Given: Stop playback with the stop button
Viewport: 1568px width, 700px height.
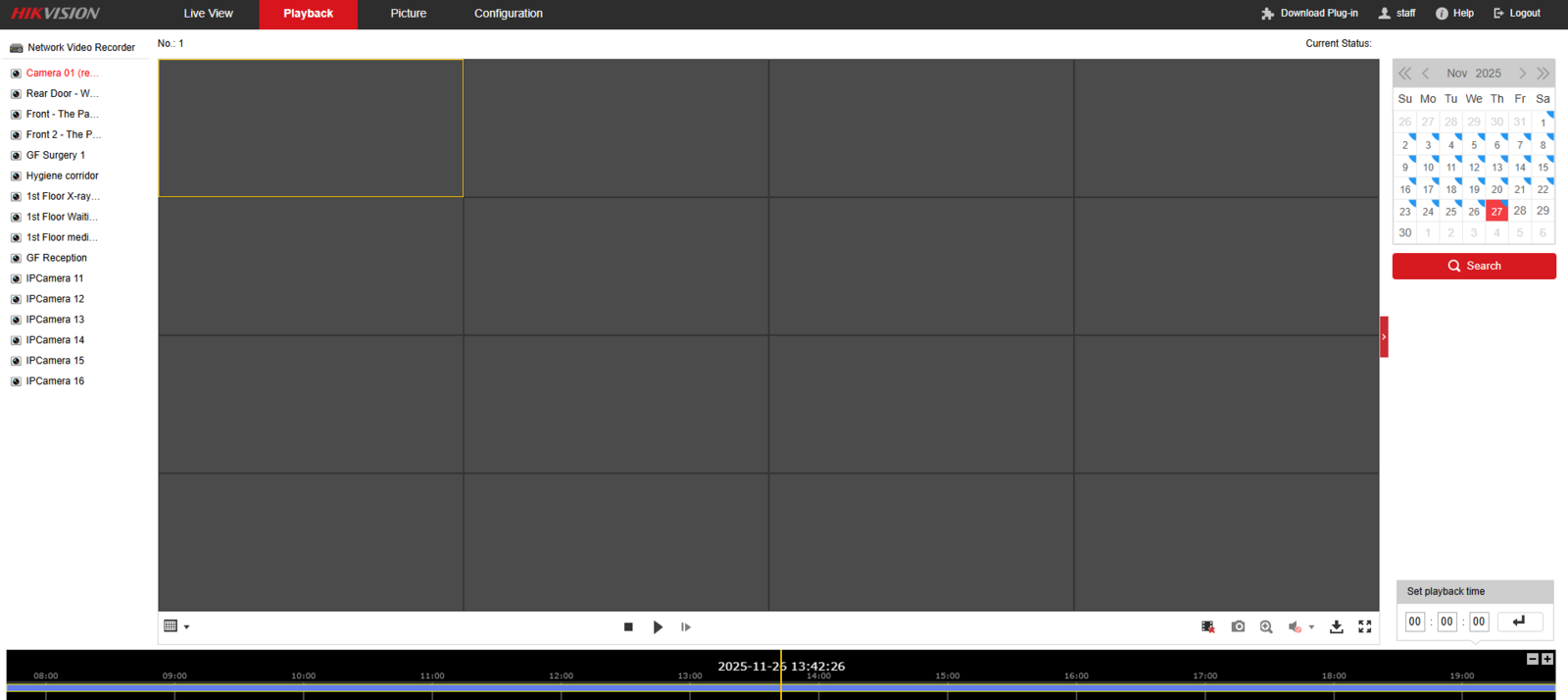Looking at the screenshot, I should click(x=628, y=626).
